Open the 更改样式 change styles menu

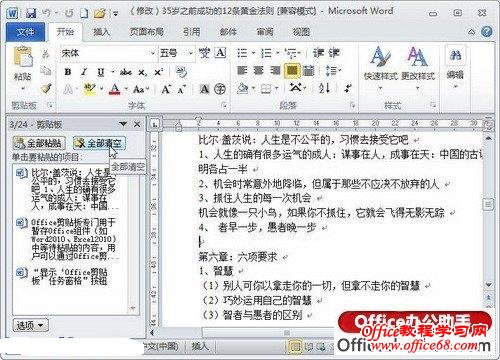pyautogui.click(x=418, y=67)
